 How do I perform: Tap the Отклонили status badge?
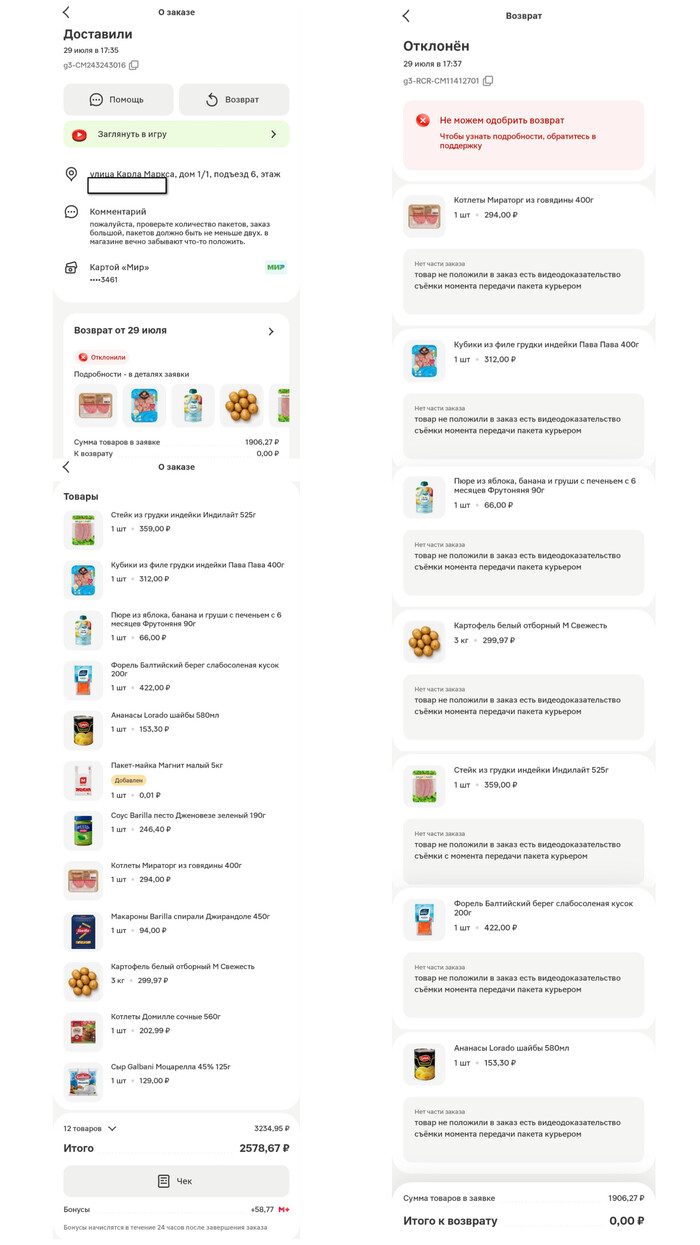pos(102,357)
